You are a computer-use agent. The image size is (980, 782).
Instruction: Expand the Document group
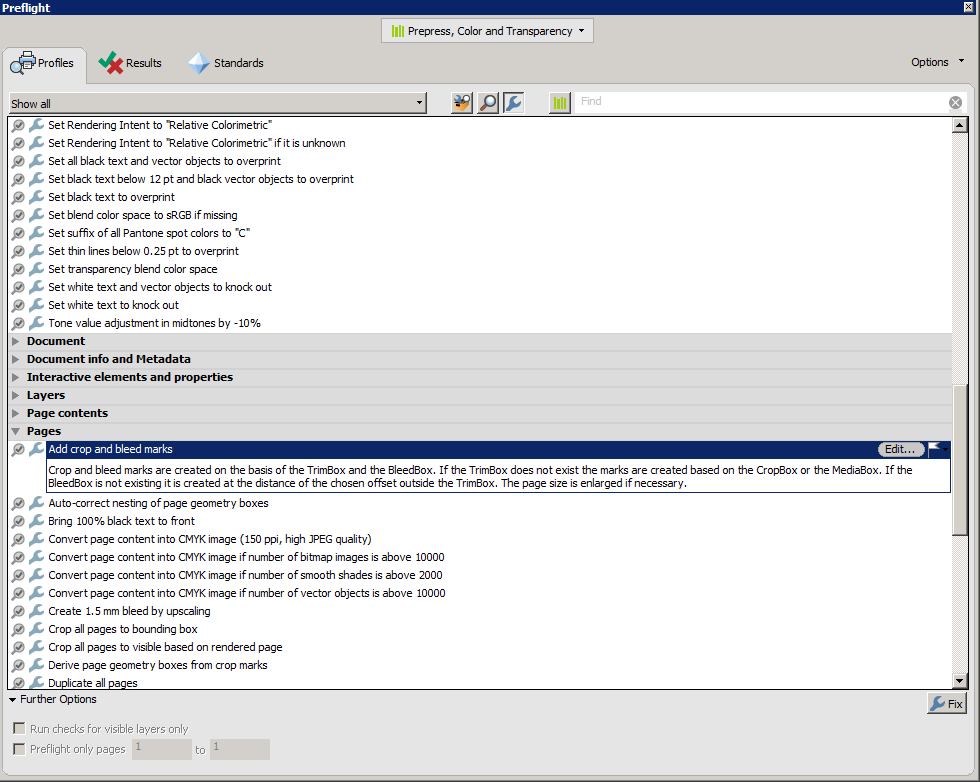tap(16, 341)
